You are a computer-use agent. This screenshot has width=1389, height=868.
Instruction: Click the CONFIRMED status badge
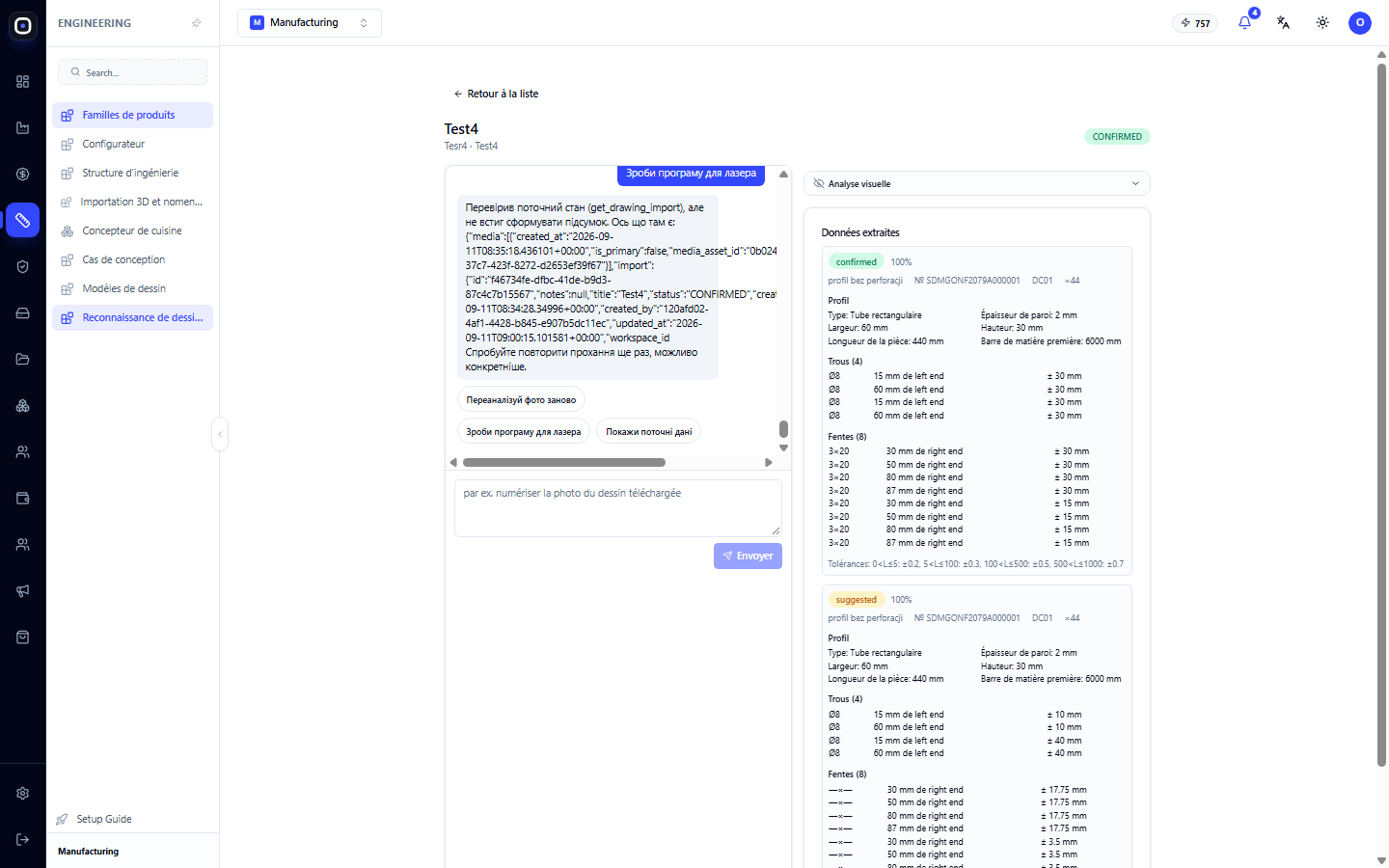point(1117,137)
